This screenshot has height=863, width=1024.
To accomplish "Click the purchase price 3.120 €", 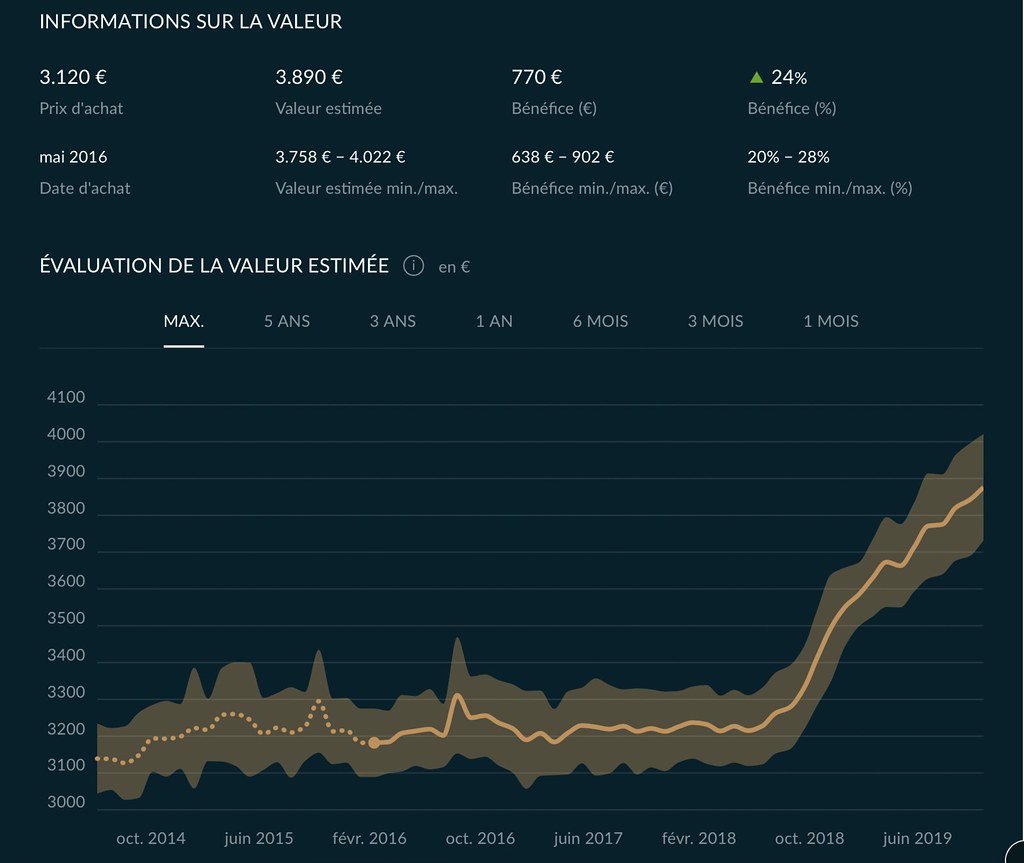I will 73,77.
